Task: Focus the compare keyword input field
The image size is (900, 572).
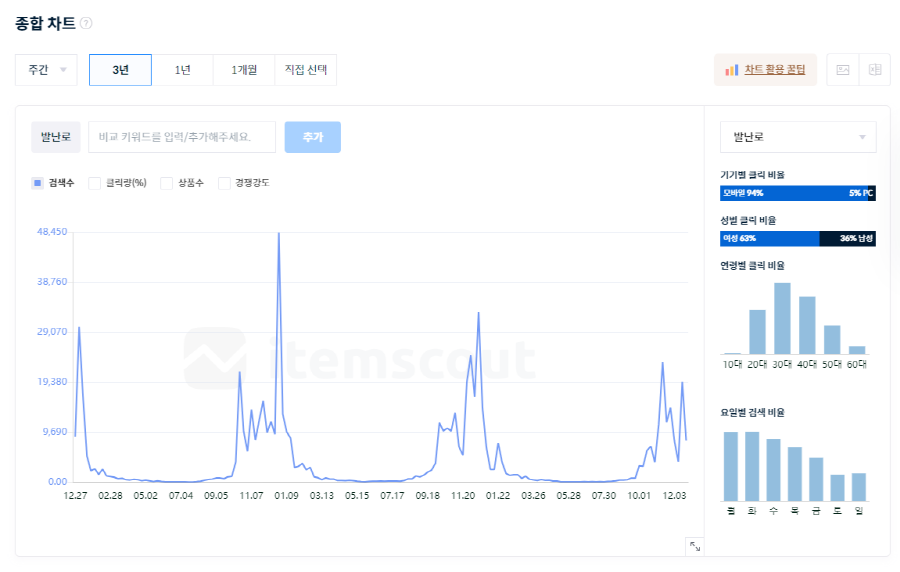Action: [182, 137]
